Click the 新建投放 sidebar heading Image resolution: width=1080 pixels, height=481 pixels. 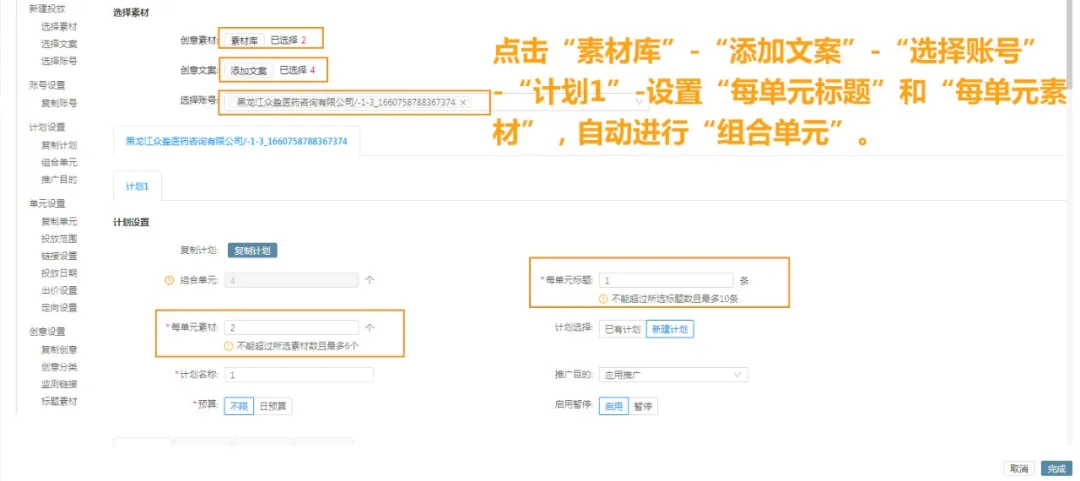[47, 9]
